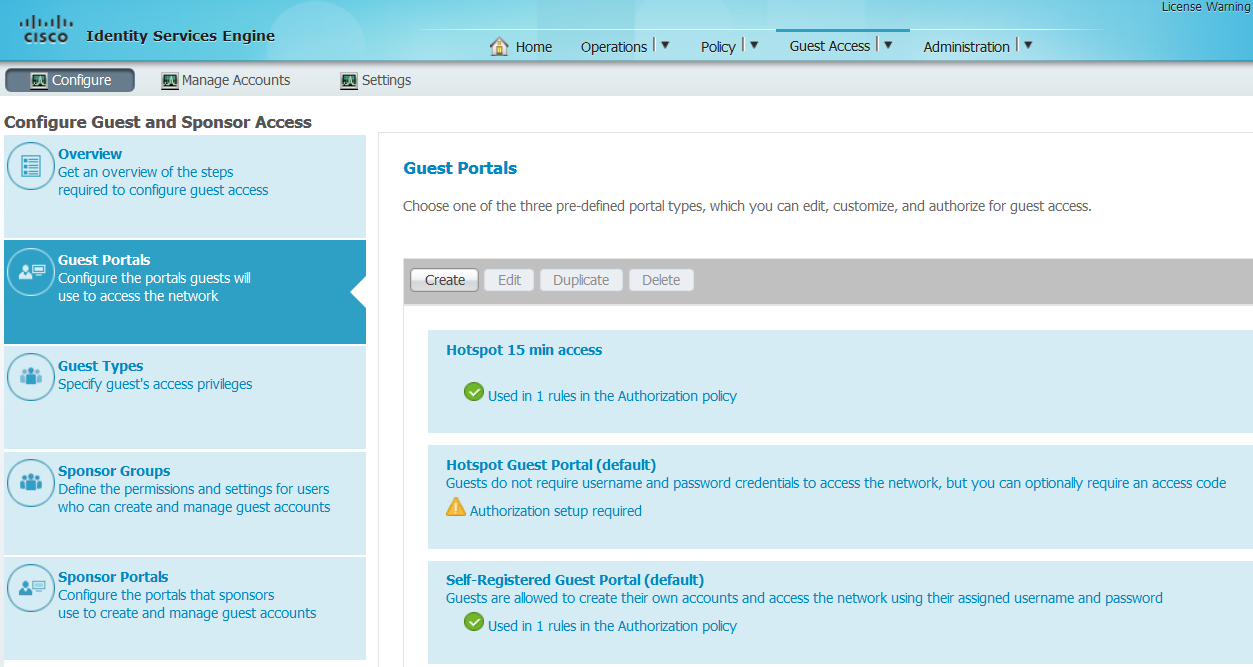
Task: Open Self-Registered Guest Portal (default)
Action: [575, 580]
